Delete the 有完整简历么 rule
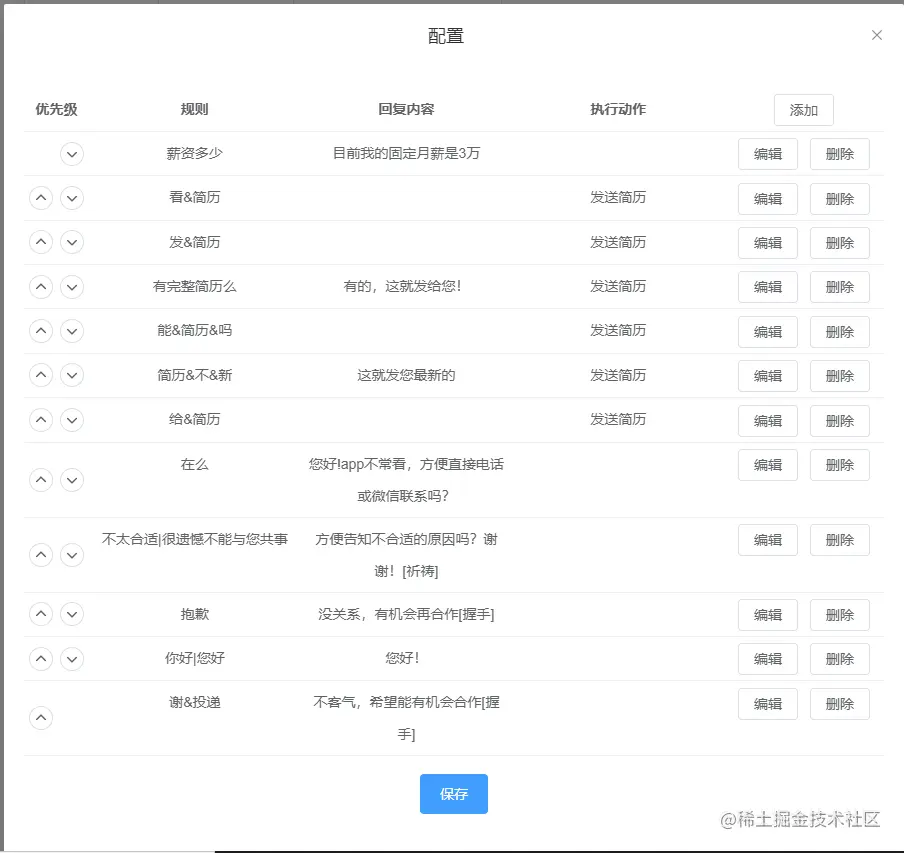 (x=839, y=287)
